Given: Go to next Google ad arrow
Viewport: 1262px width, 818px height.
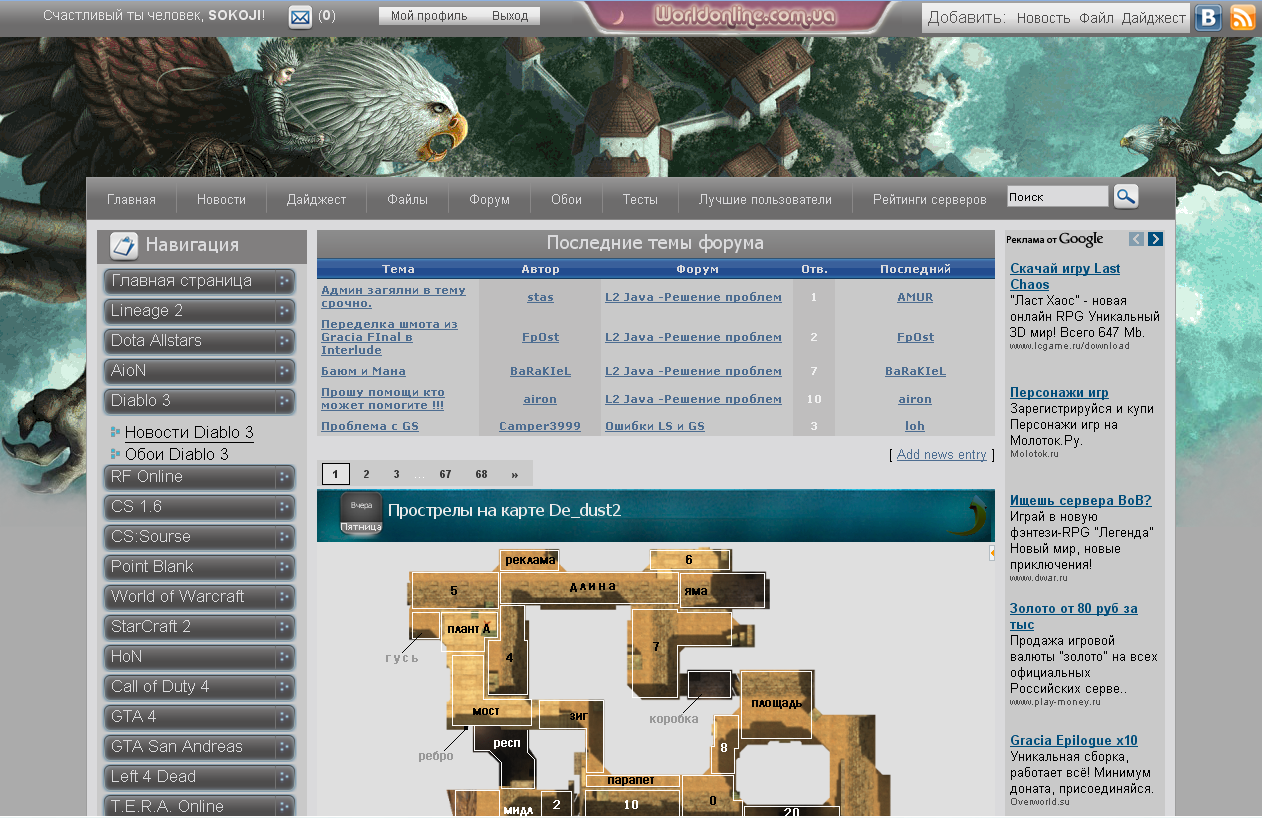Looking at the screenshot, I should tap(1155, 239).
